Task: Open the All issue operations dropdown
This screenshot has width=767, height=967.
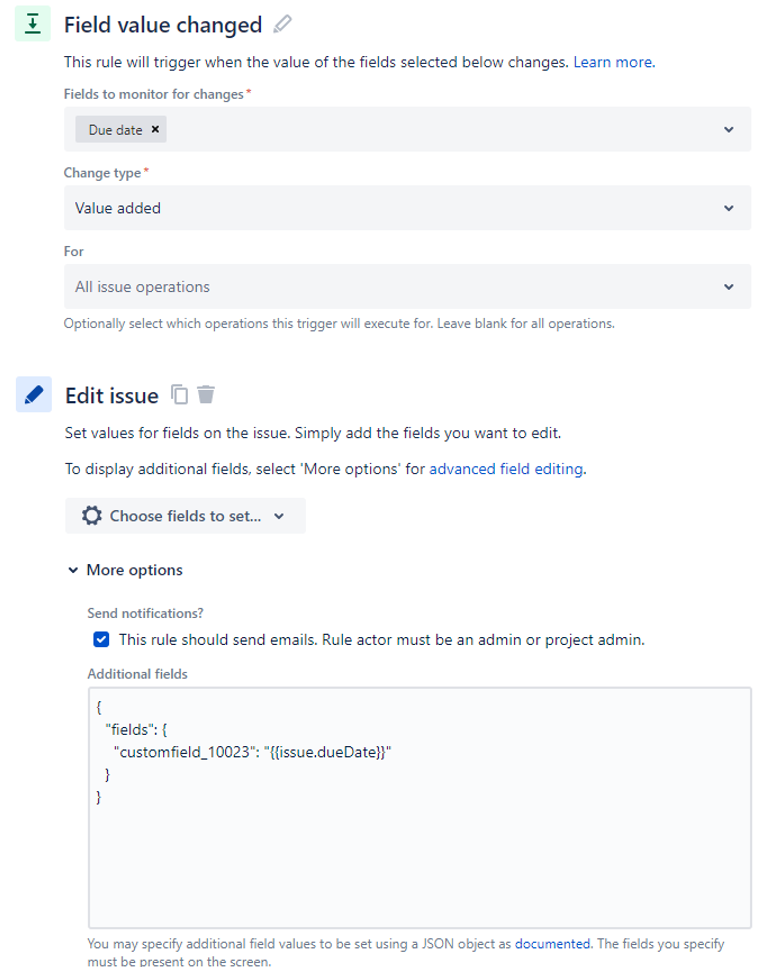Action: click(408, 287)
